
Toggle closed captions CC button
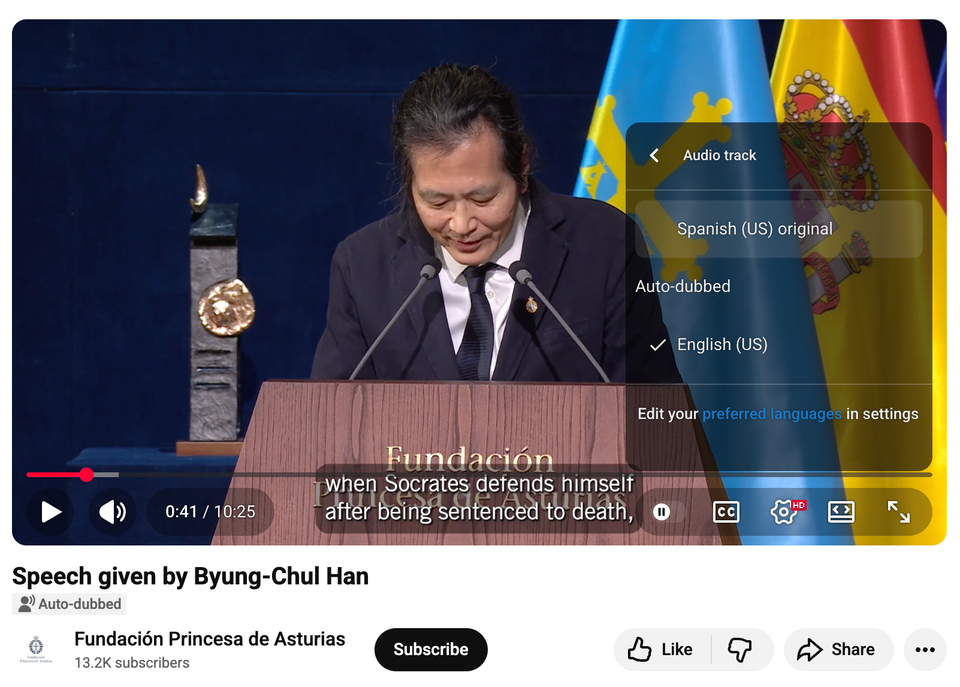(726, 512)
